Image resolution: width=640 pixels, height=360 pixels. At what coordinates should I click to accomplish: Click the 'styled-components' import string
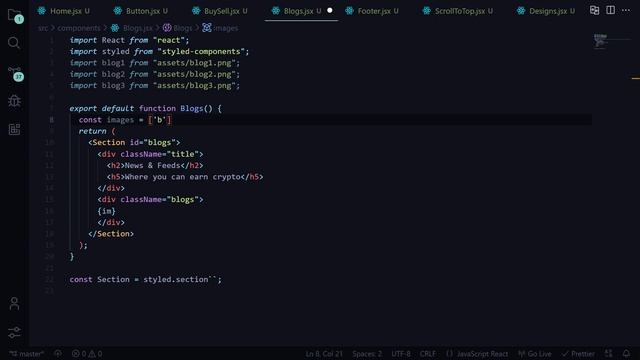[201, 51]
